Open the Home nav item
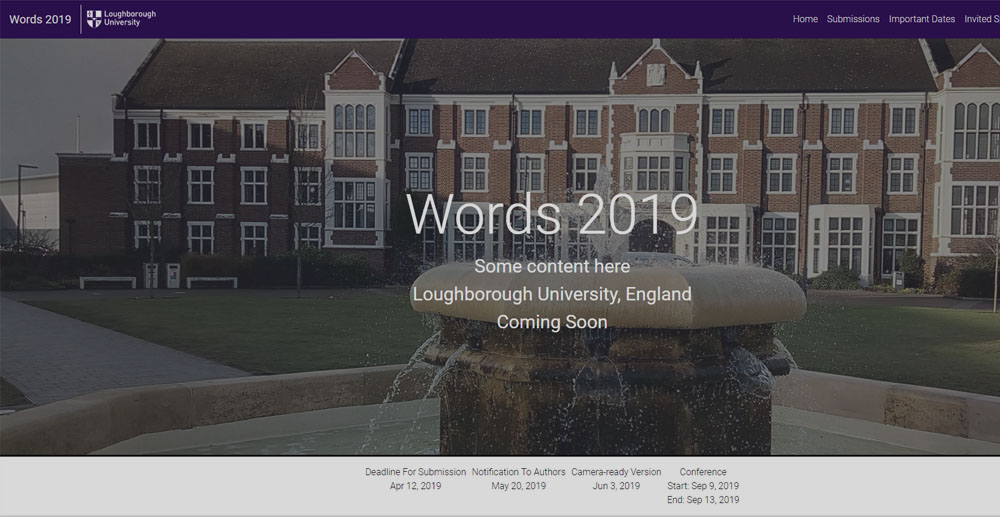 coord(805,19)
